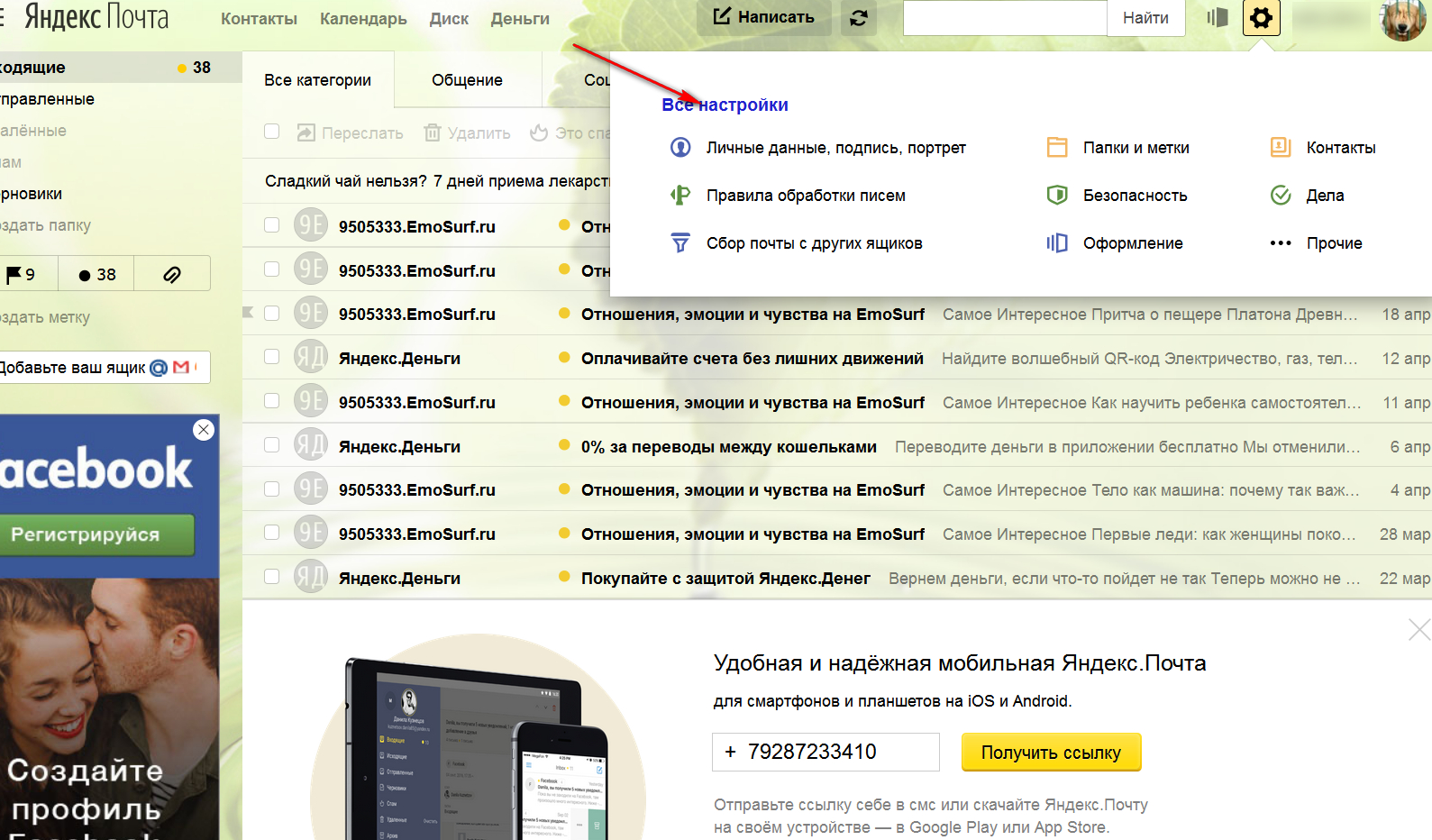Open the Календарь header link
This screenshot has width=1432, height=840.
363,19
